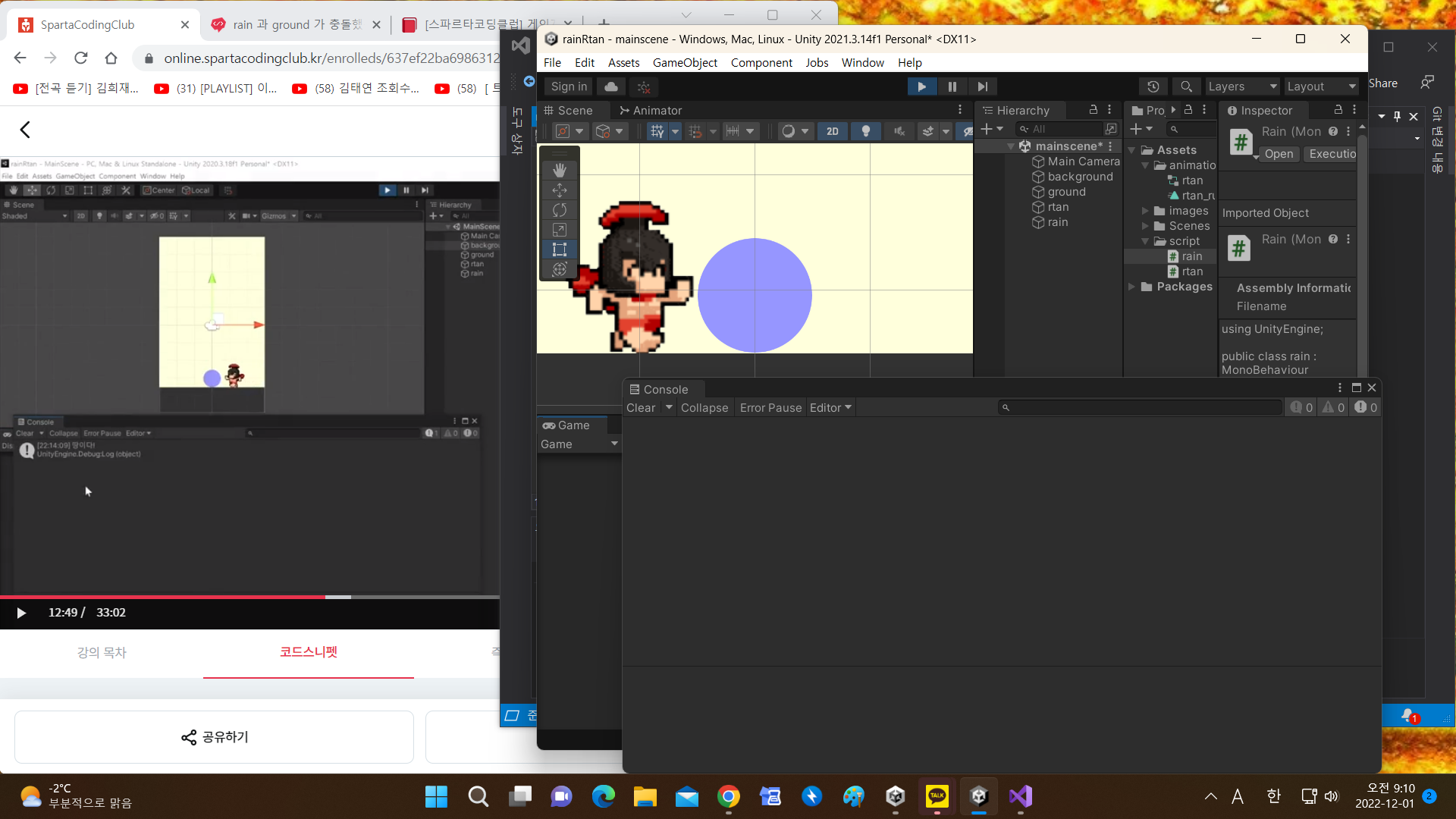
Task: Open the Unity Window menu
Action: 862,63
